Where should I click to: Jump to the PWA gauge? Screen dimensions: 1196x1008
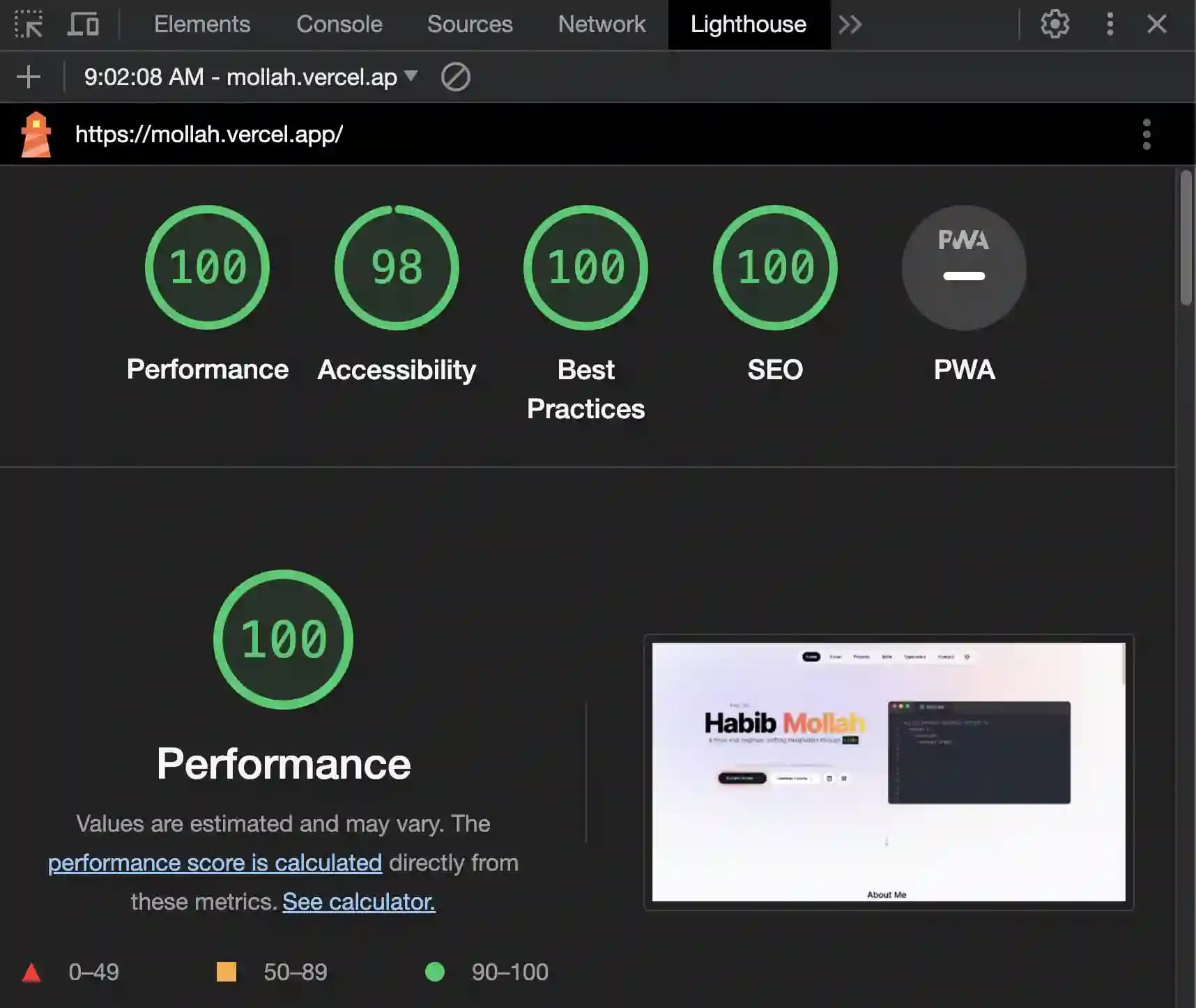(964, 267)
